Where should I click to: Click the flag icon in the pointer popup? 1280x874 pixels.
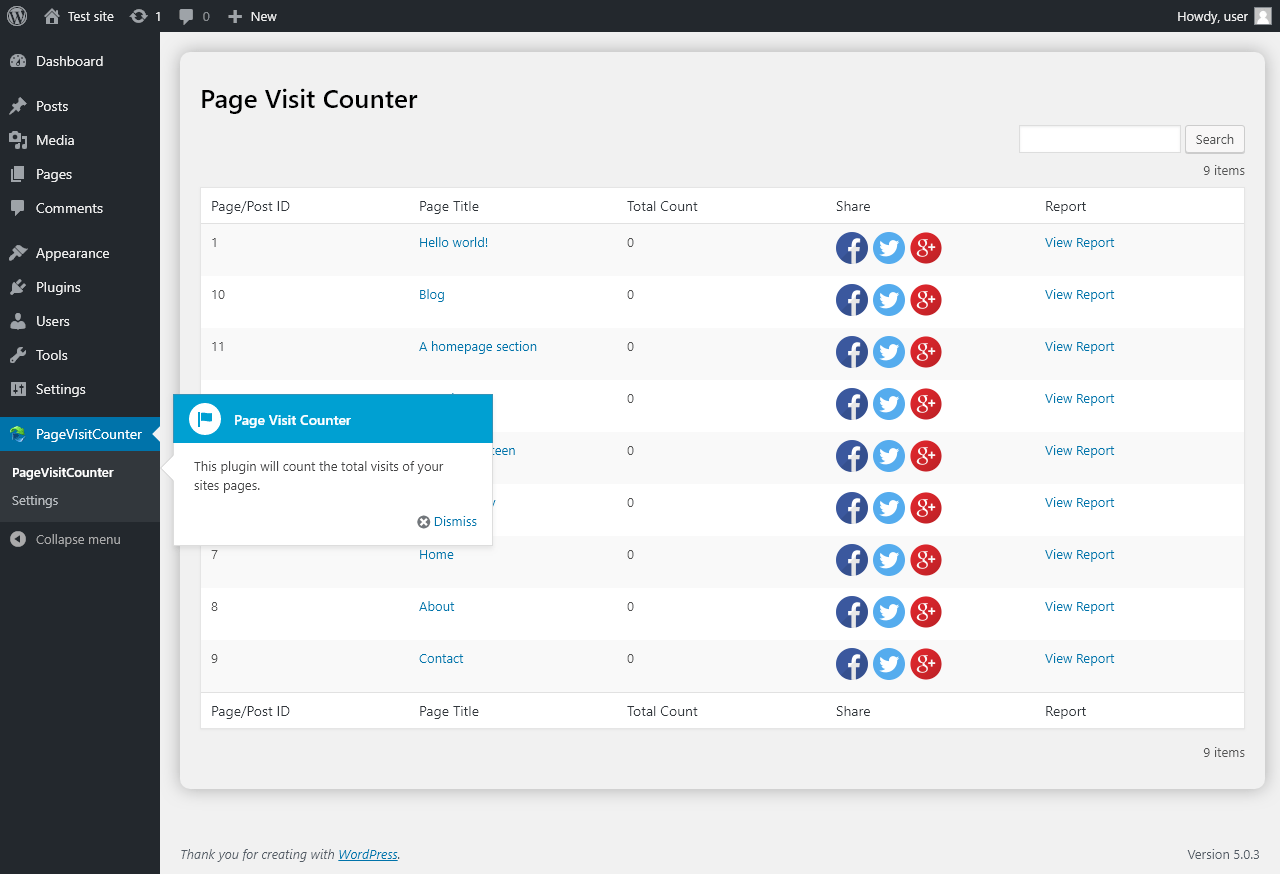click(205, 419)
